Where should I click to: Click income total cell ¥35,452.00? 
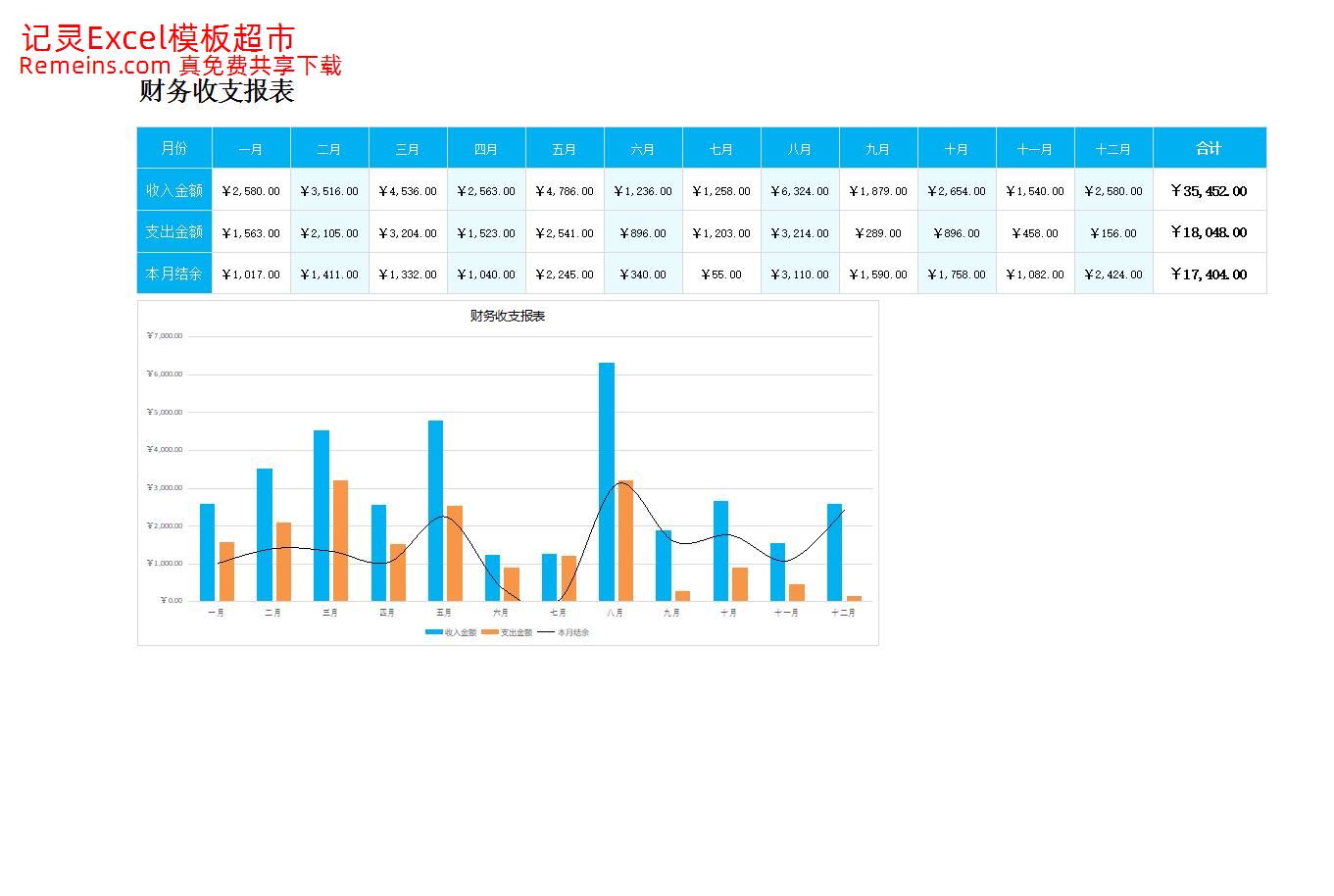[x=1210, y=190]
